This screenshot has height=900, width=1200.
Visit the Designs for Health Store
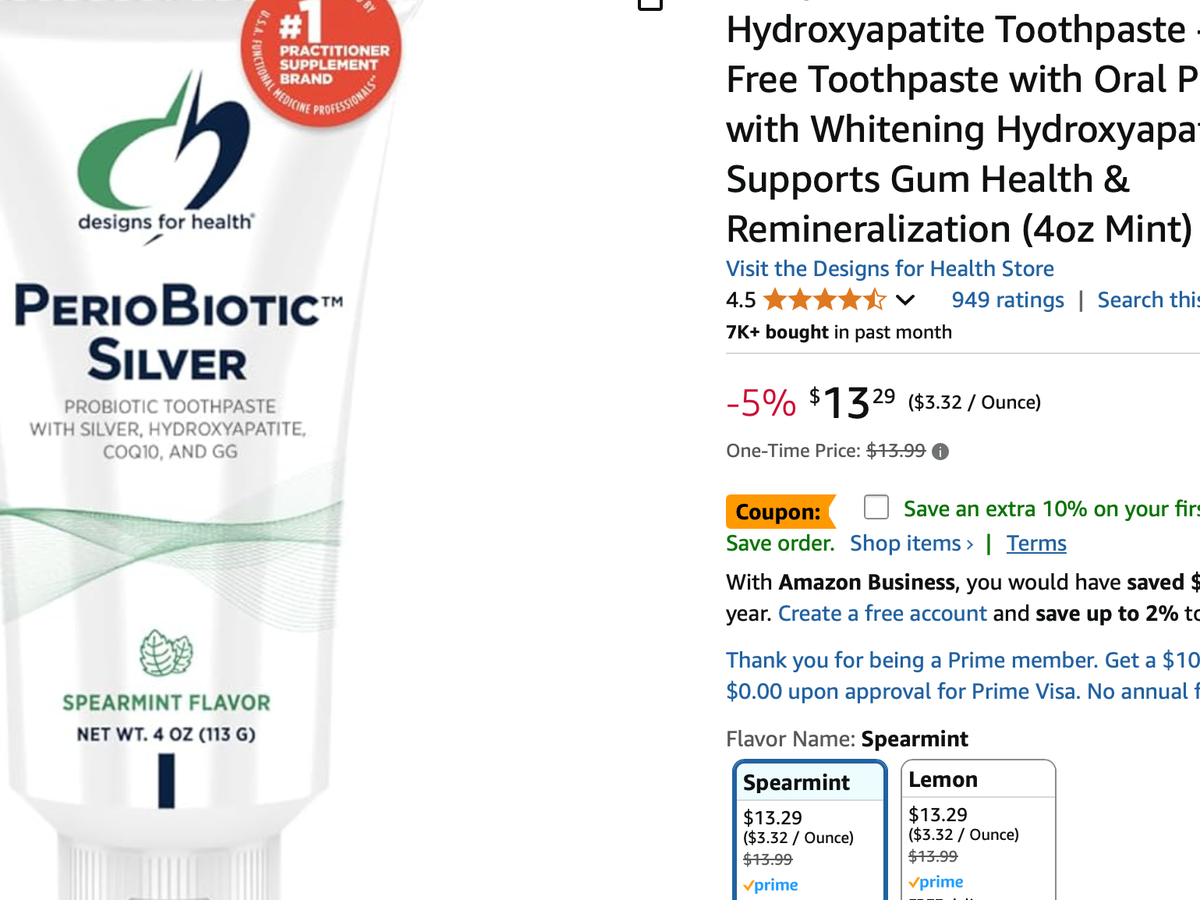click(890, 269)
